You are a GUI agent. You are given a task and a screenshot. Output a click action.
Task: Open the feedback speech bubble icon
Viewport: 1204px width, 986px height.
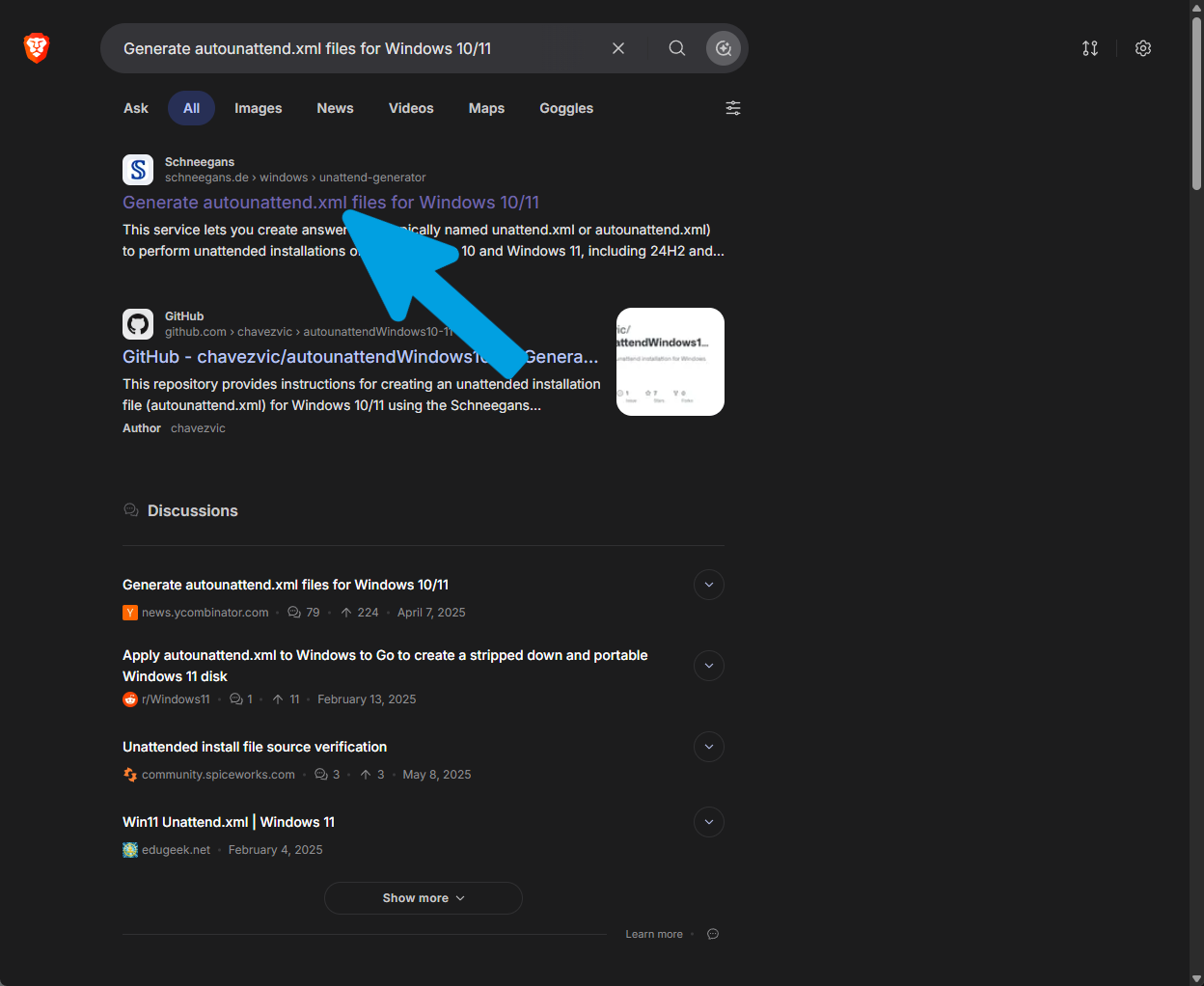(713, 934)
